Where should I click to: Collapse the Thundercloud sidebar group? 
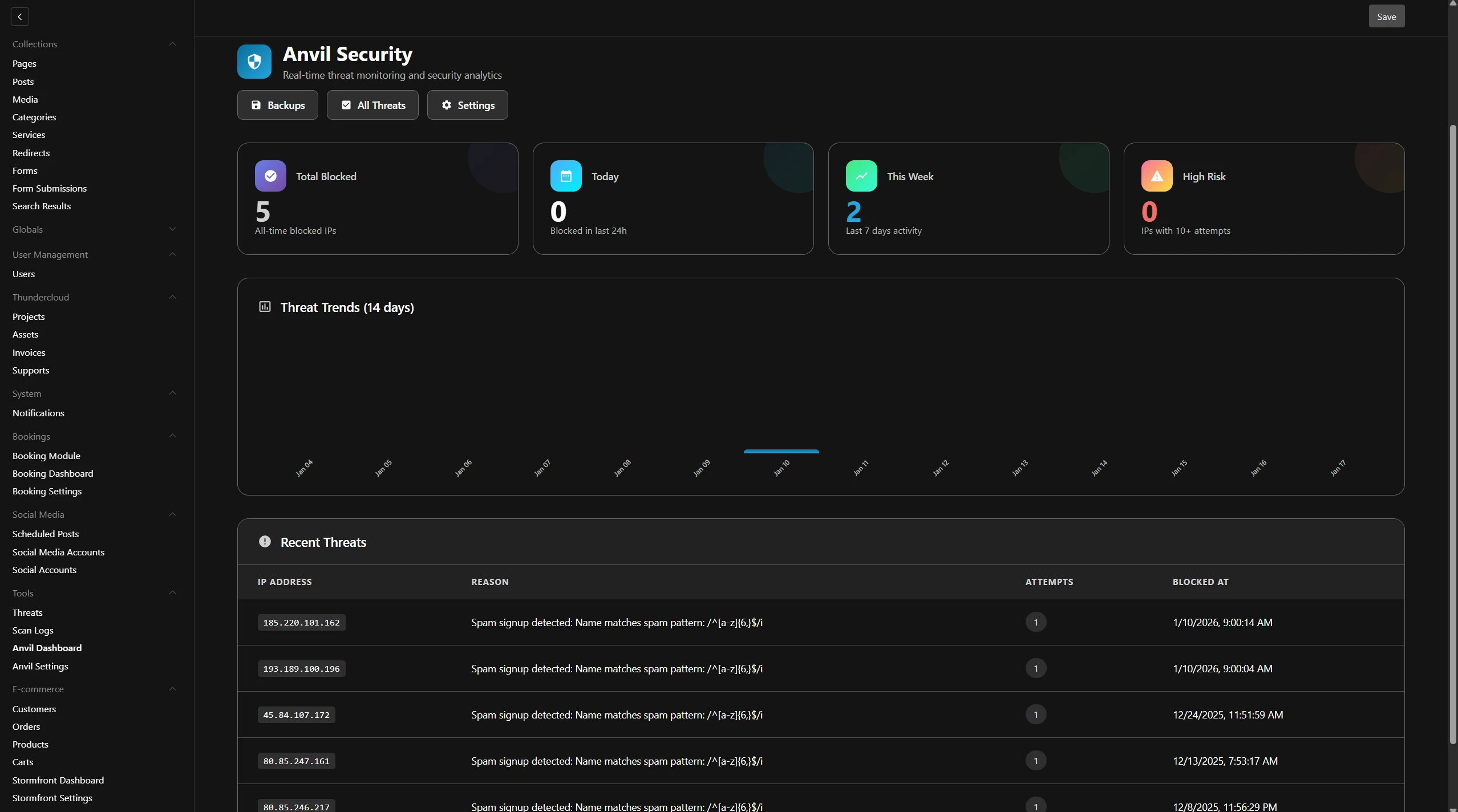coord(172,297)
